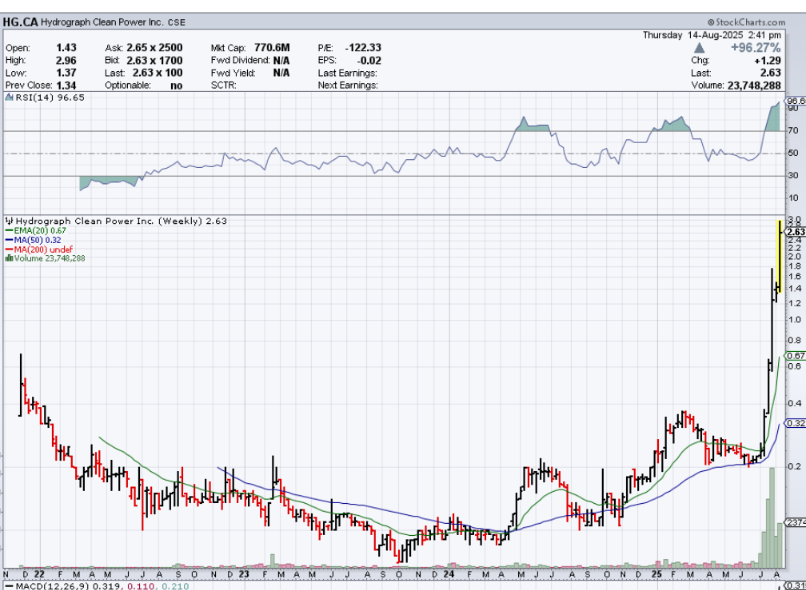The image size is (806, 590).
Task: Select the Hydrograph Clean Power Inc. header name
Action: point(102,21)
